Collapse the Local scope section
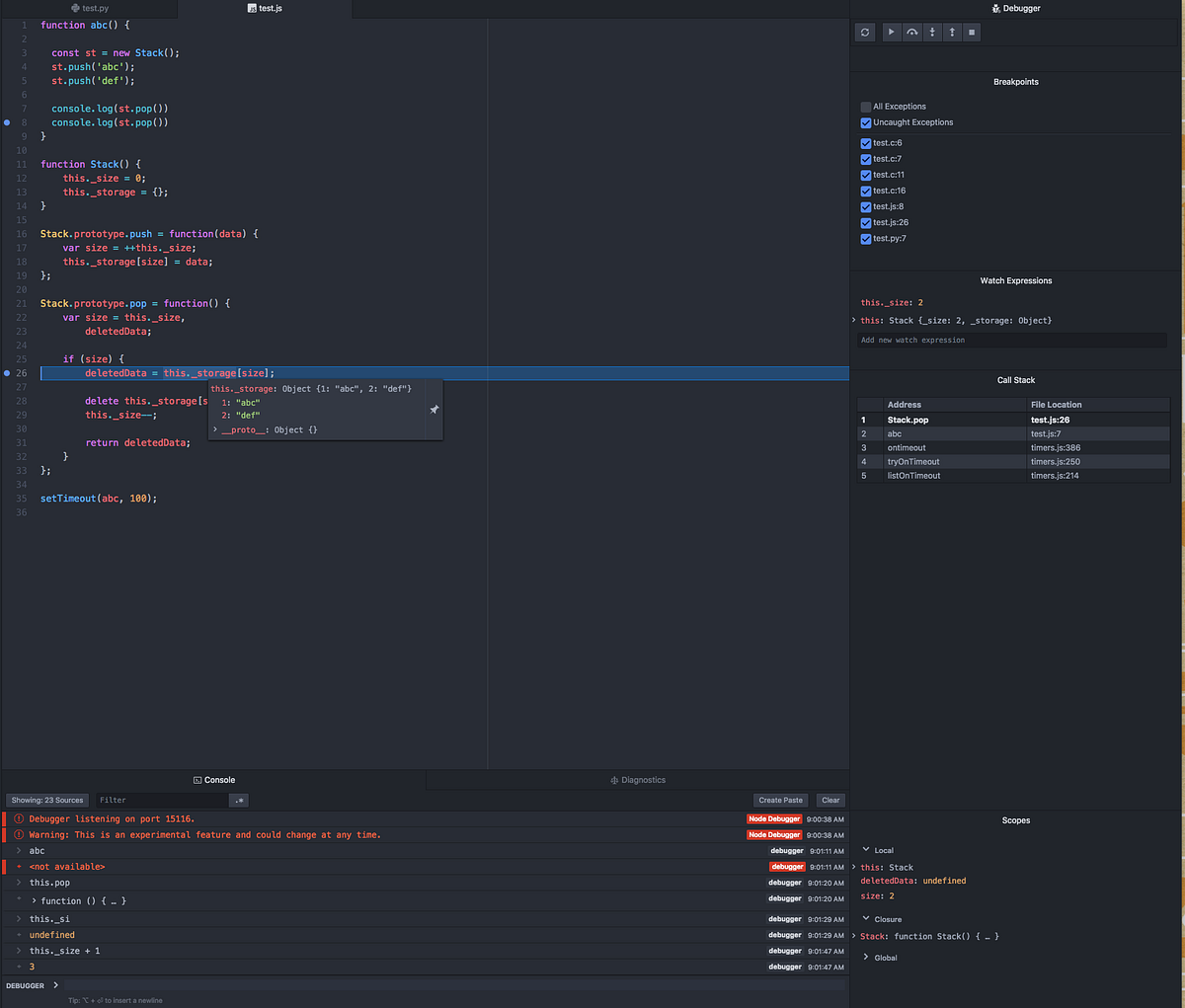Viewport: 1185px width, 1008px height. coord(866,850)
